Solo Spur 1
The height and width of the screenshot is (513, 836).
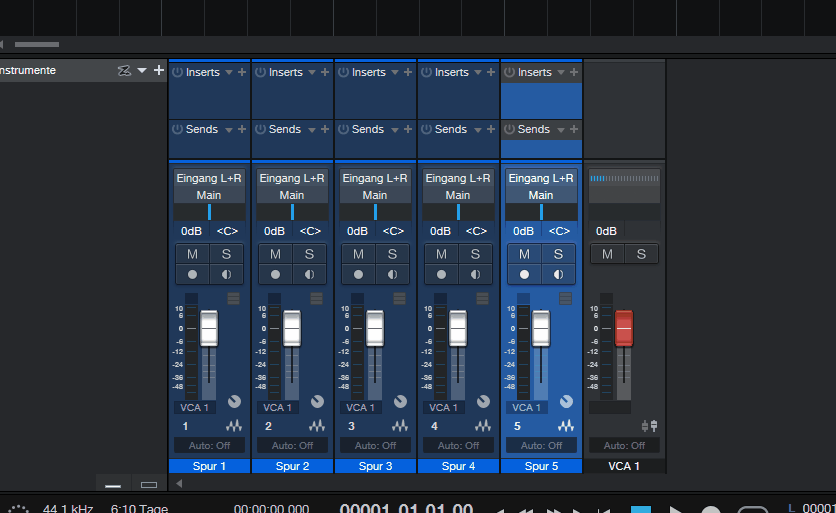point(227,254)
